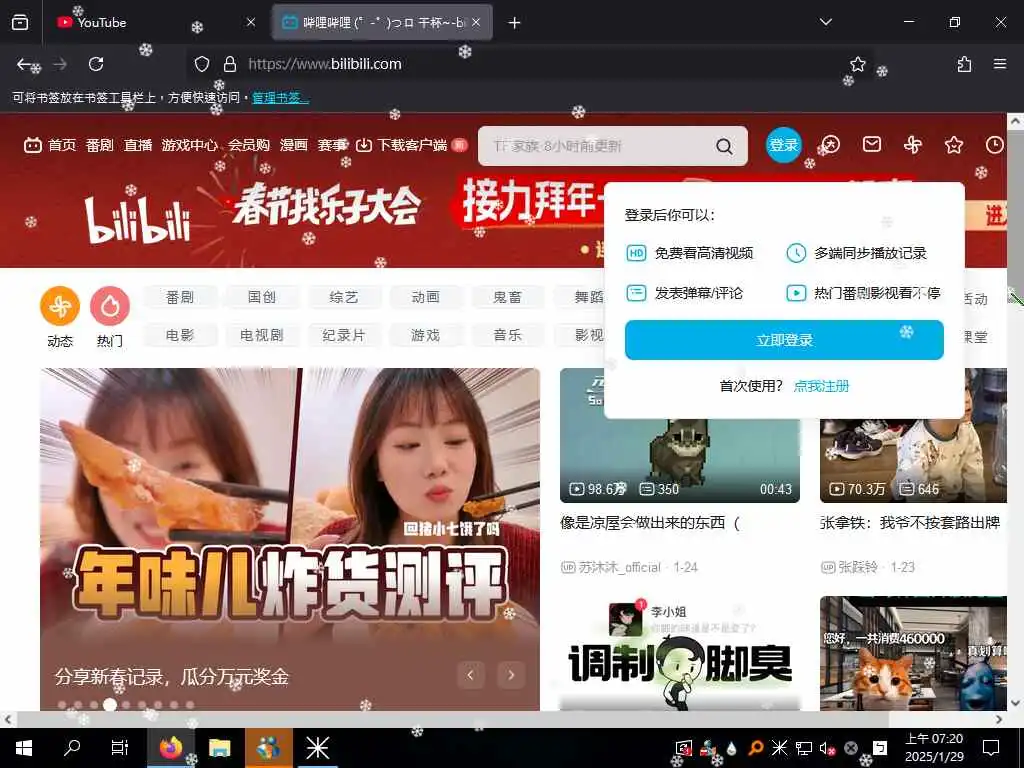Open the 管理书签 link
Screen dimensions: 1024x768
point(280,98)
